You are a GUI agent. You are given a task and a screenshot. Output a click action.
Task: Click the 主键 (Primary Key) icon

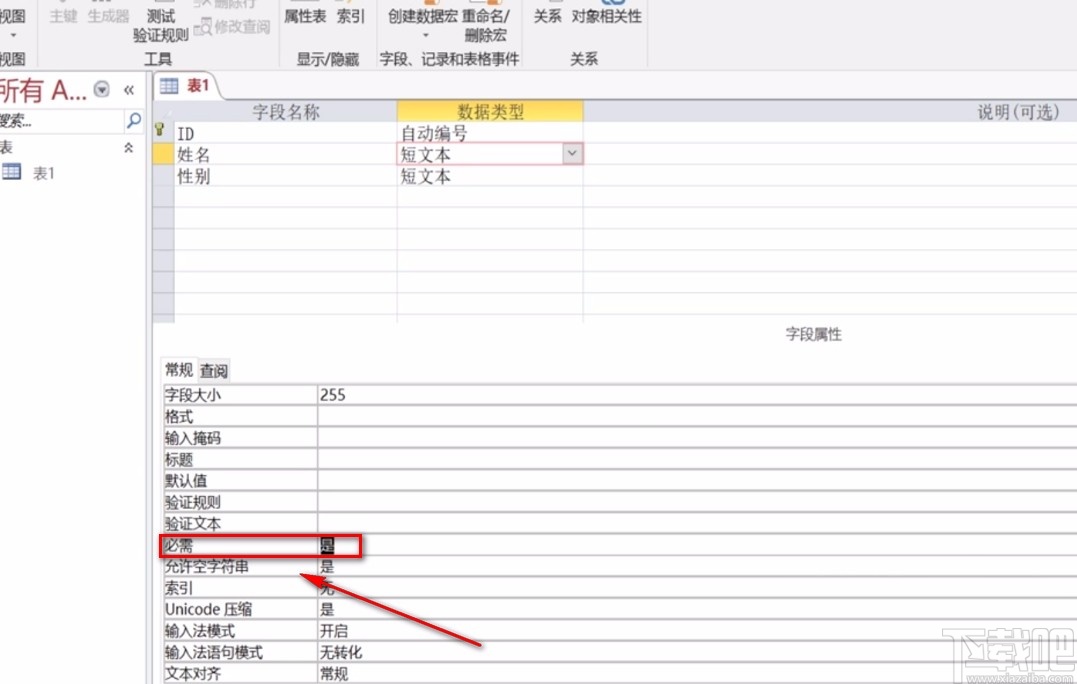click(62, 16)
